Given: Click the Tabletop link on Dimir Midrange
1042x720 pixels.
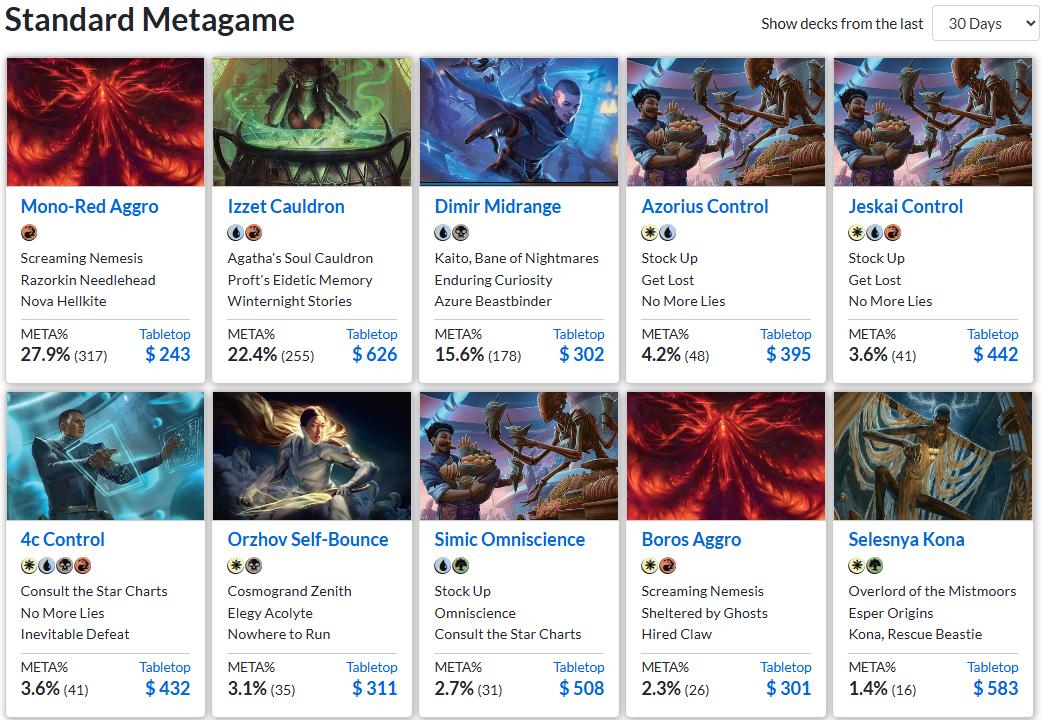Looking at the screenshot, I should pyautogui.click(x=578, y=334).
